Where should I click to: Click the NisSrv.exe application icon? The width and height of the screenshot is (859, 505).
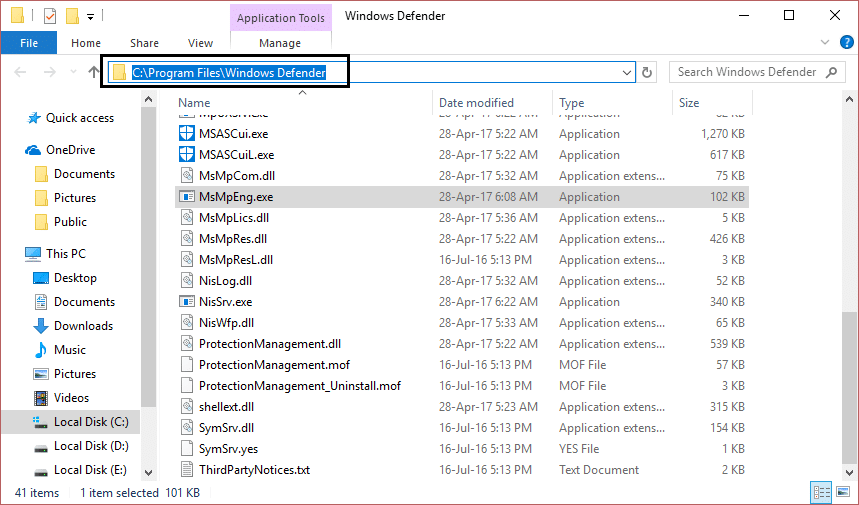187,302
